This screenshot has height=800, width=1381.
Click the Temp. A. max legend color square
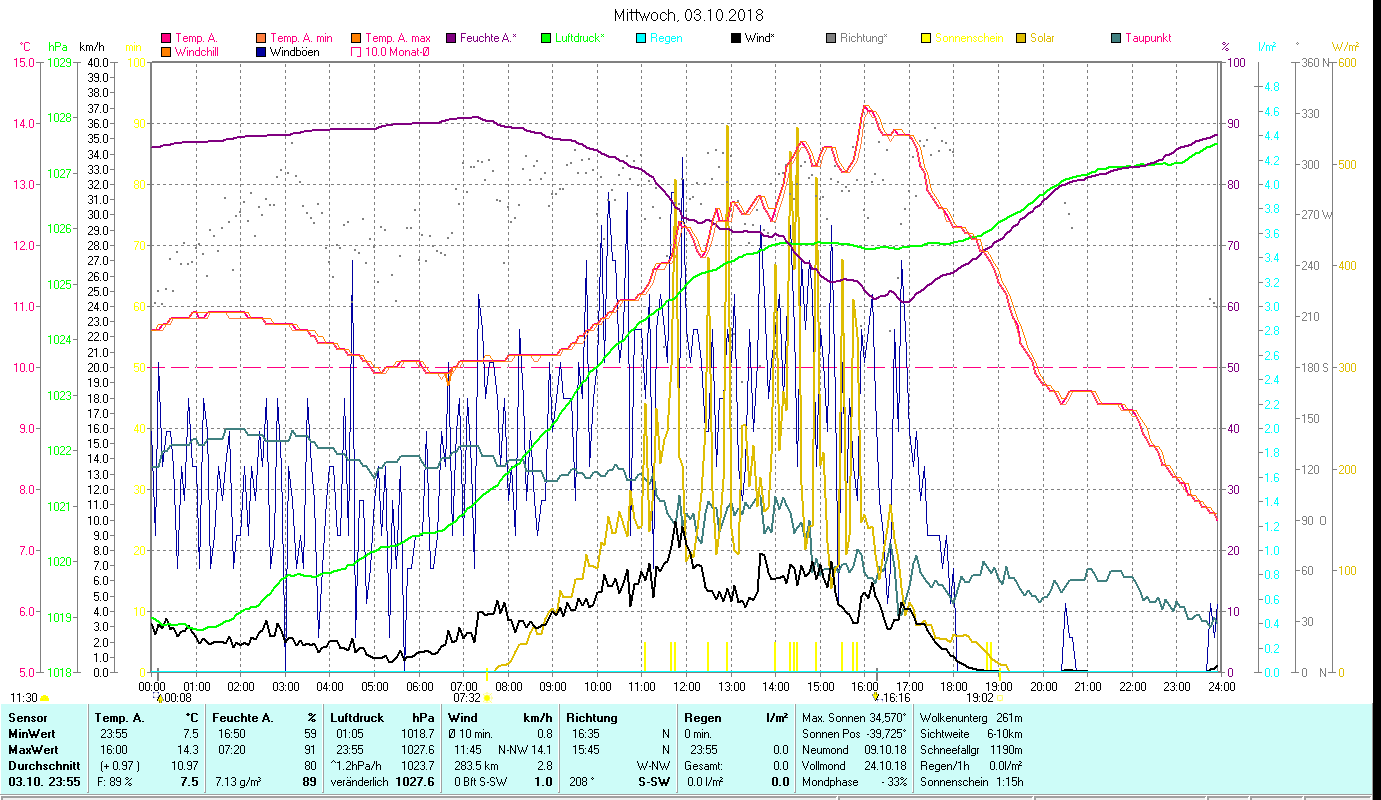(x=356, y=38)
